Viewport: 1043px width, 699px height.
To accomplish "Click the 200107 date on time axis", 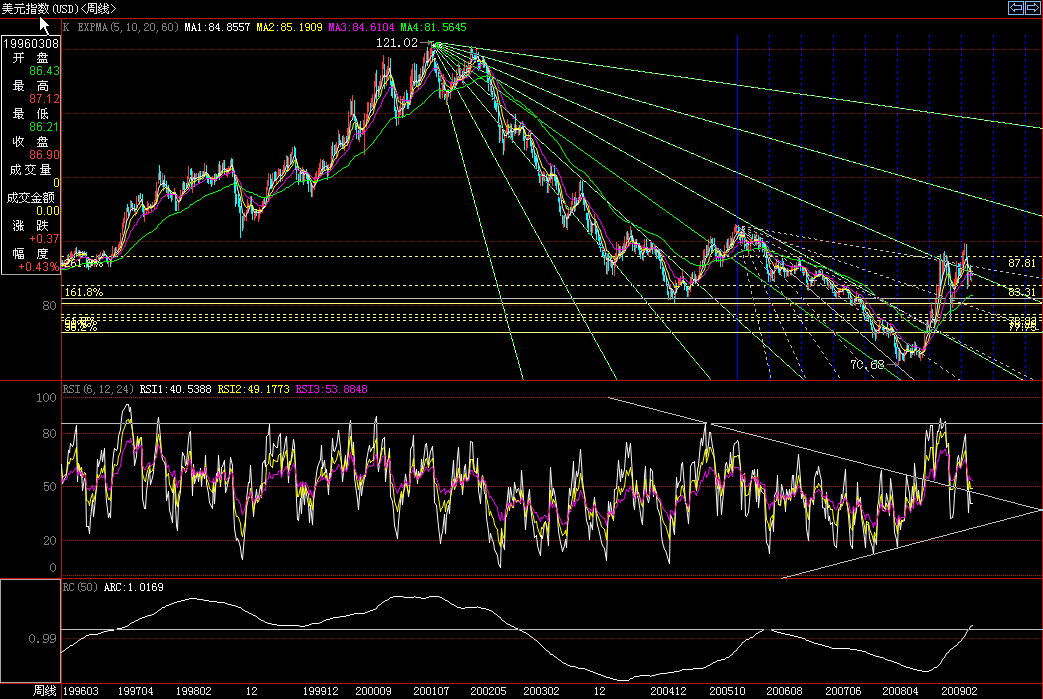I will click(431, 691).
